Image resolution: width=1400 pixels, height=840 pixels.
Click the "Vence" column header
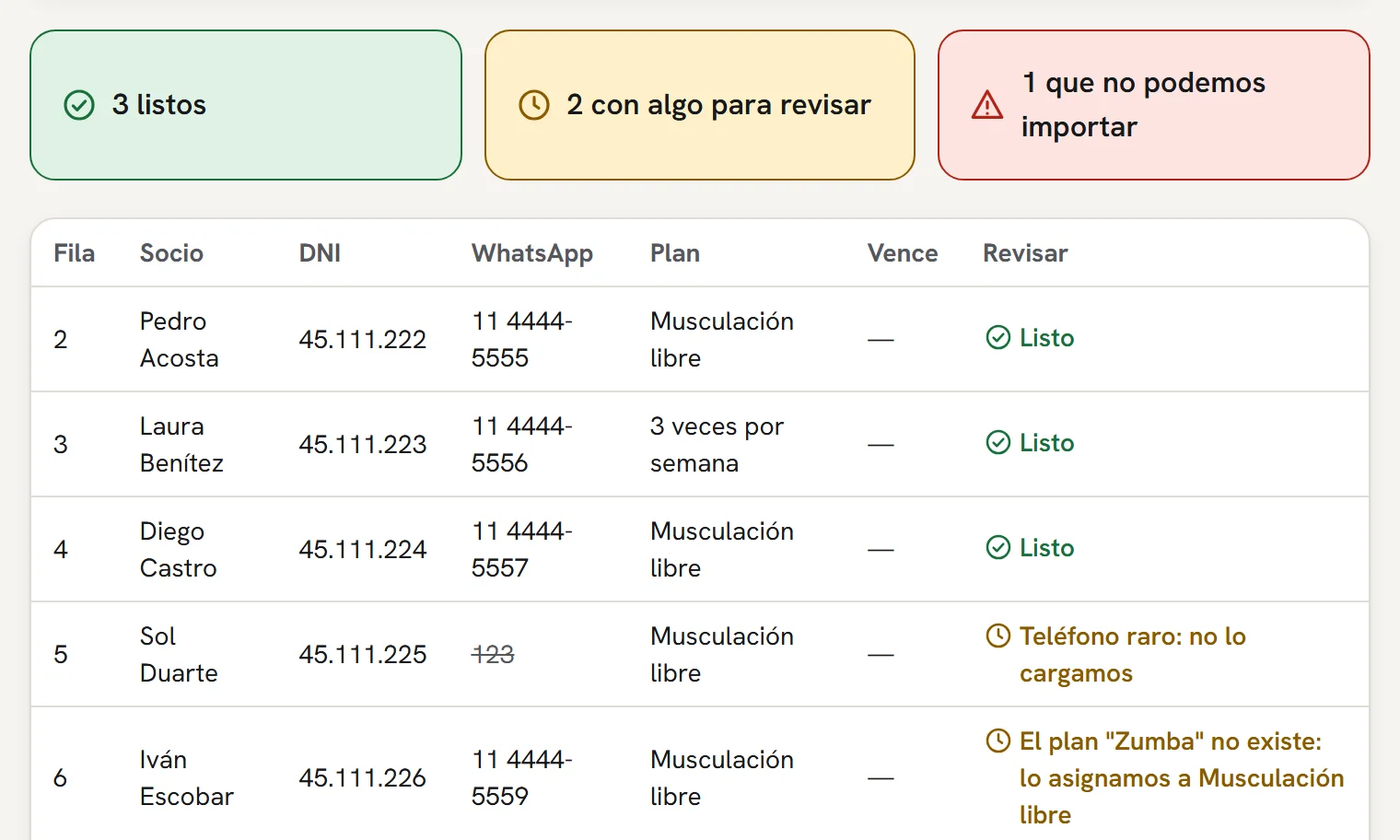coord(903,253)
